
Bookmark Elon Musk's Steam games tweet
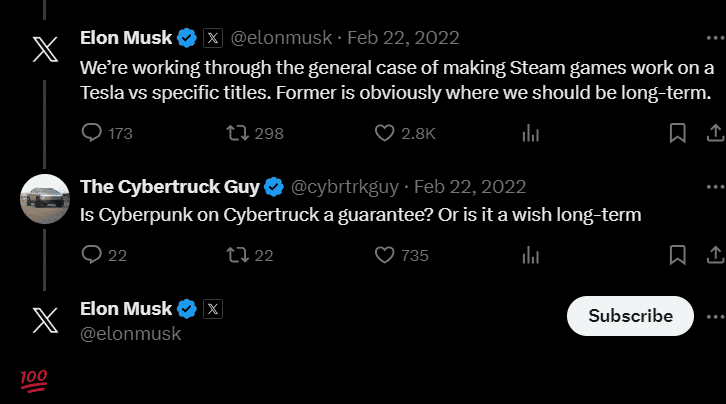[677, 133]
